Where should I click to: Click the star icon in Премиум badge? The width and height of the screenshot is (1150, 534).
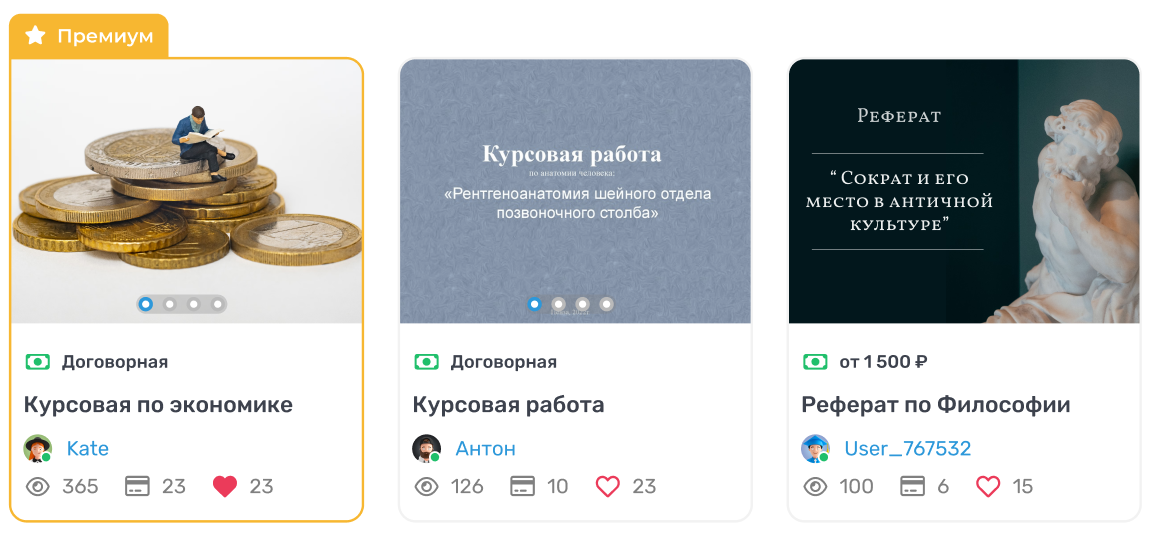pos(35,36)
